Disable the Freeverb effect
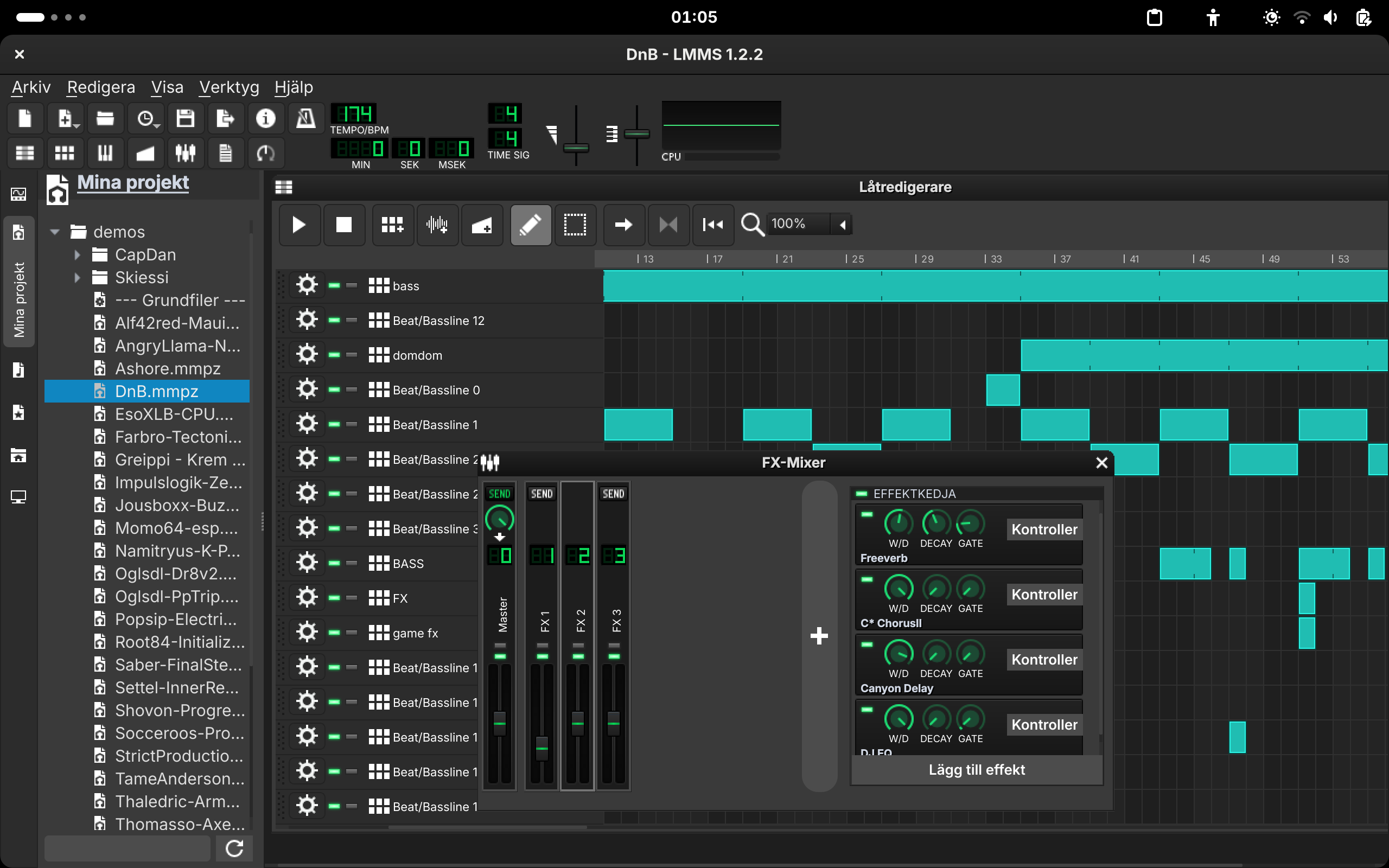 866,514
